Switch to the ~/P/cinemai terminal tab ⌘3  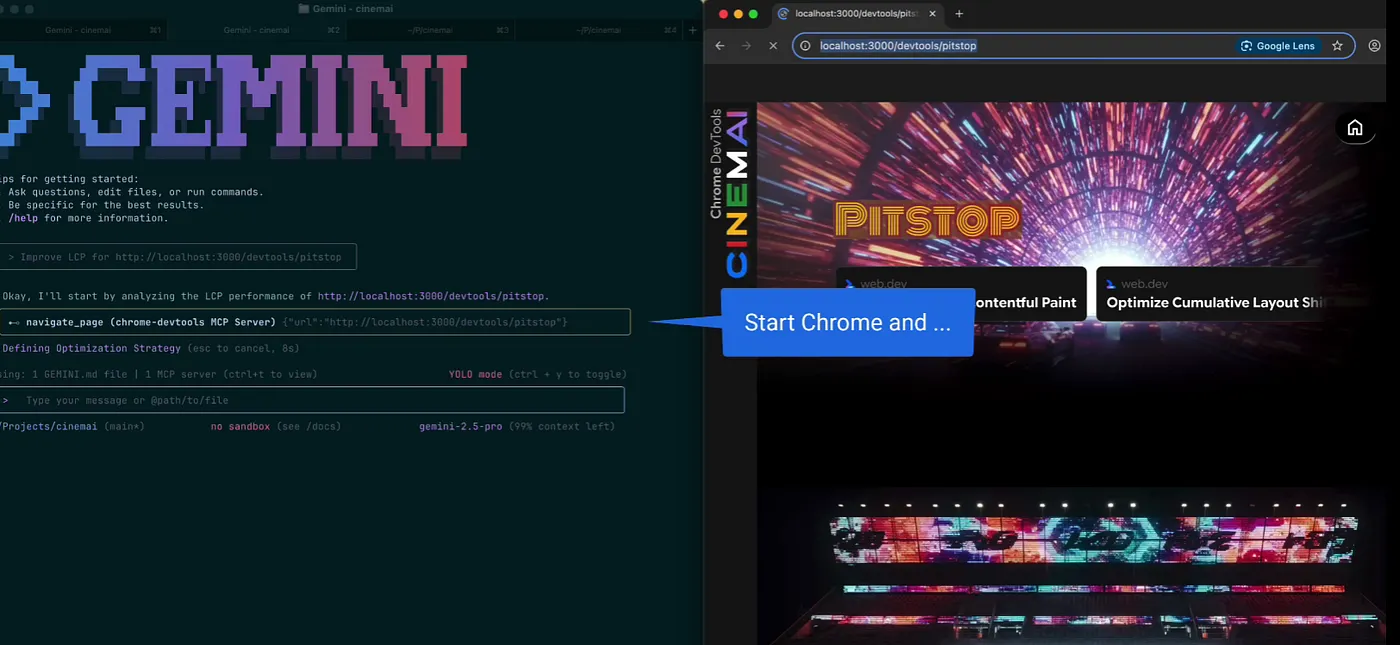point(430,30)
